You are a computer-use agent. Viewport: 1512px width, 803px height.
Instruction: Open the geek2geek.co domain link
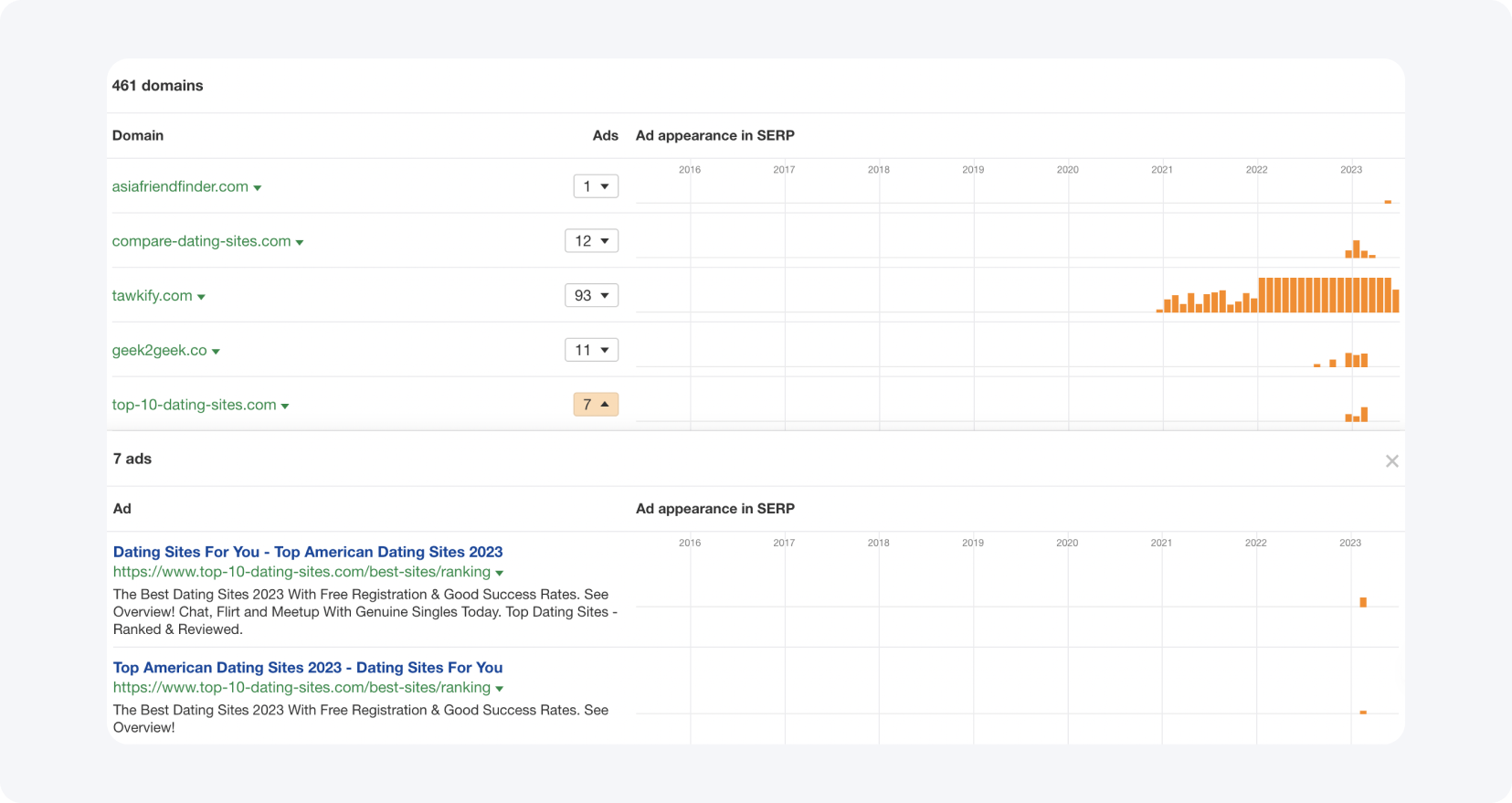coord(159,350)
